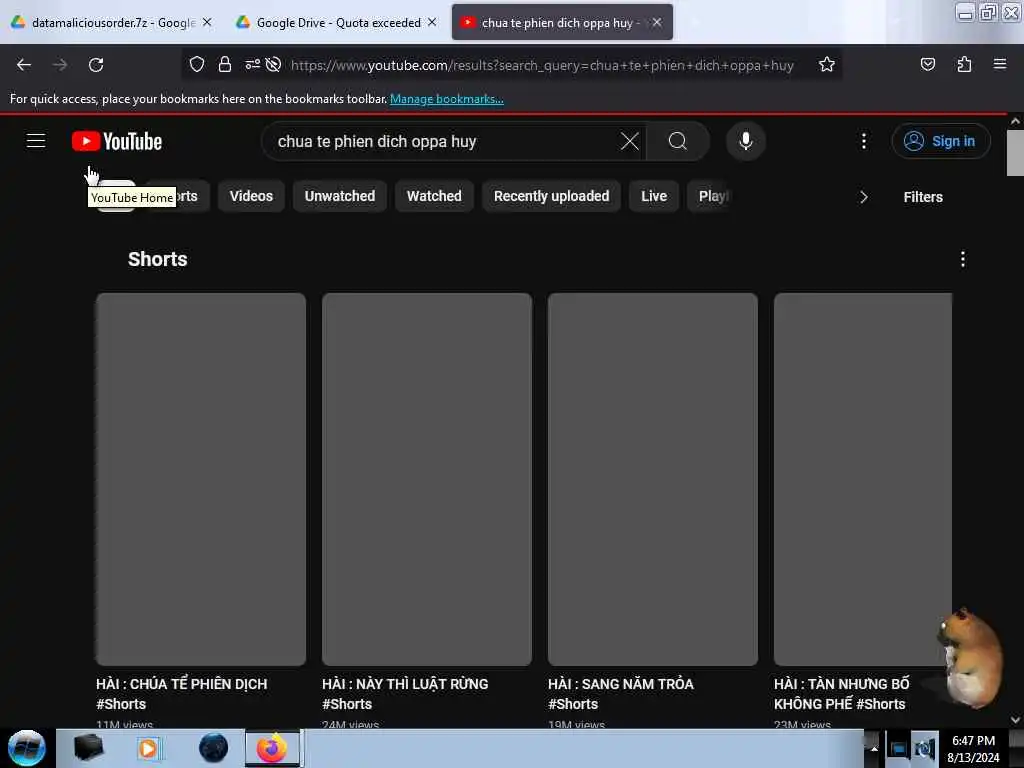Viewport: 1024px width, 768px height.
Task: Click the volume tray icon
Action: coord(924,749)
